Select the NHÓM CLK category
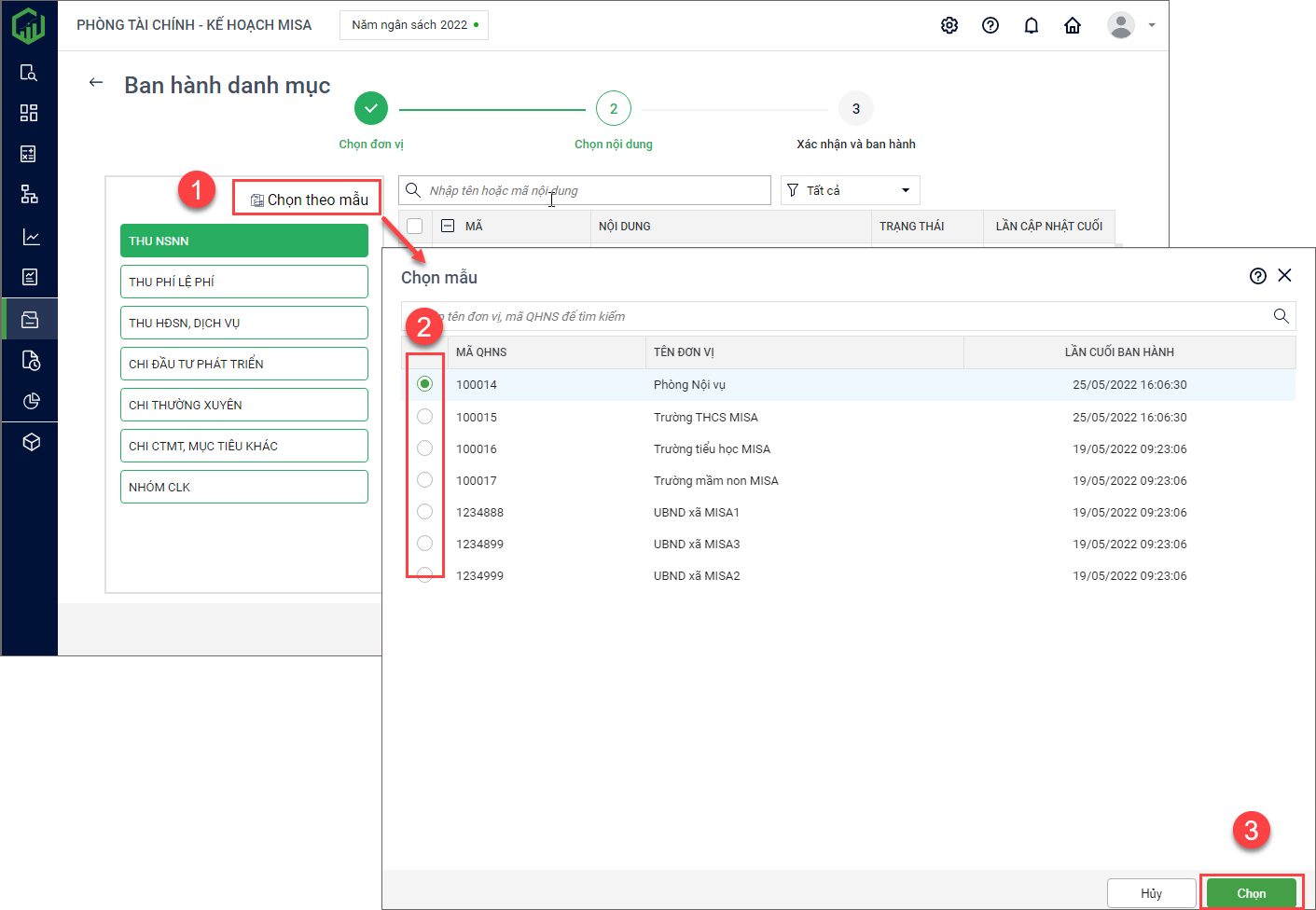Screen dimensions: 1316x910 point(244,487)
